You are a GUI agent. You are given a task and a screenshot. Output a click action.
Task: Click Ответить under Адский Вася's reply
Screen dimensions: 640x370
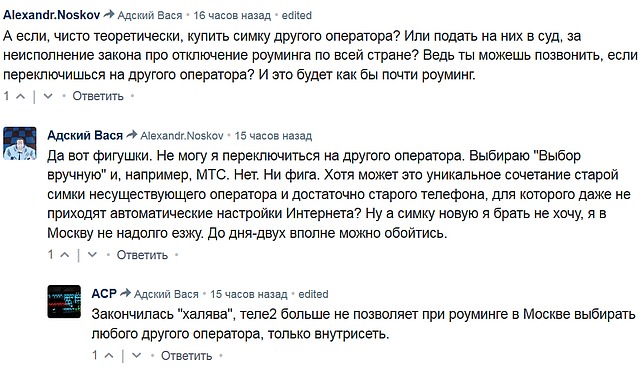(142, 255)
